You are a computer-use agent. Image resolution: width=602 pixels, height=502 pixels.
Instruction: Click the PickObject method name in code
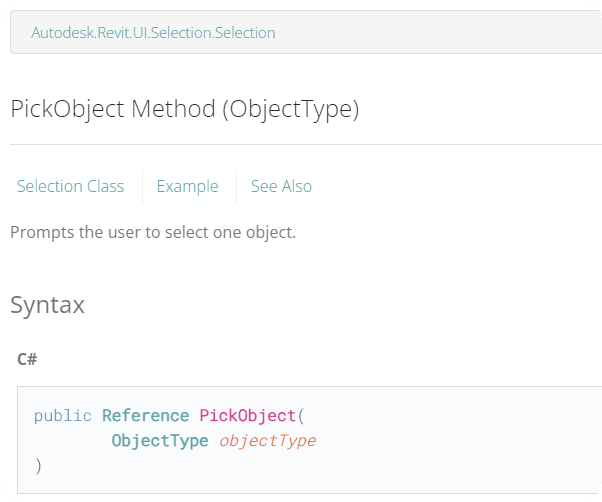coord(247,416)
